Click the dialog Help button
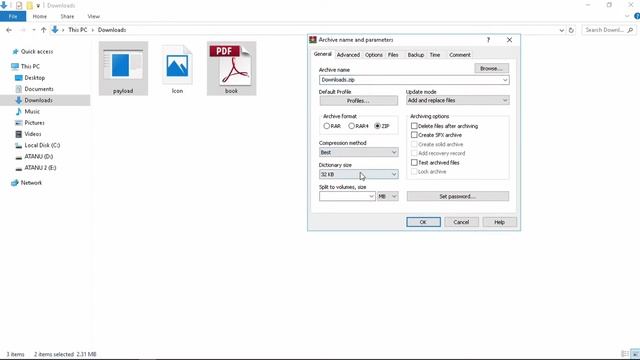Viewport: 640px width, 360px height. (500, 222)
